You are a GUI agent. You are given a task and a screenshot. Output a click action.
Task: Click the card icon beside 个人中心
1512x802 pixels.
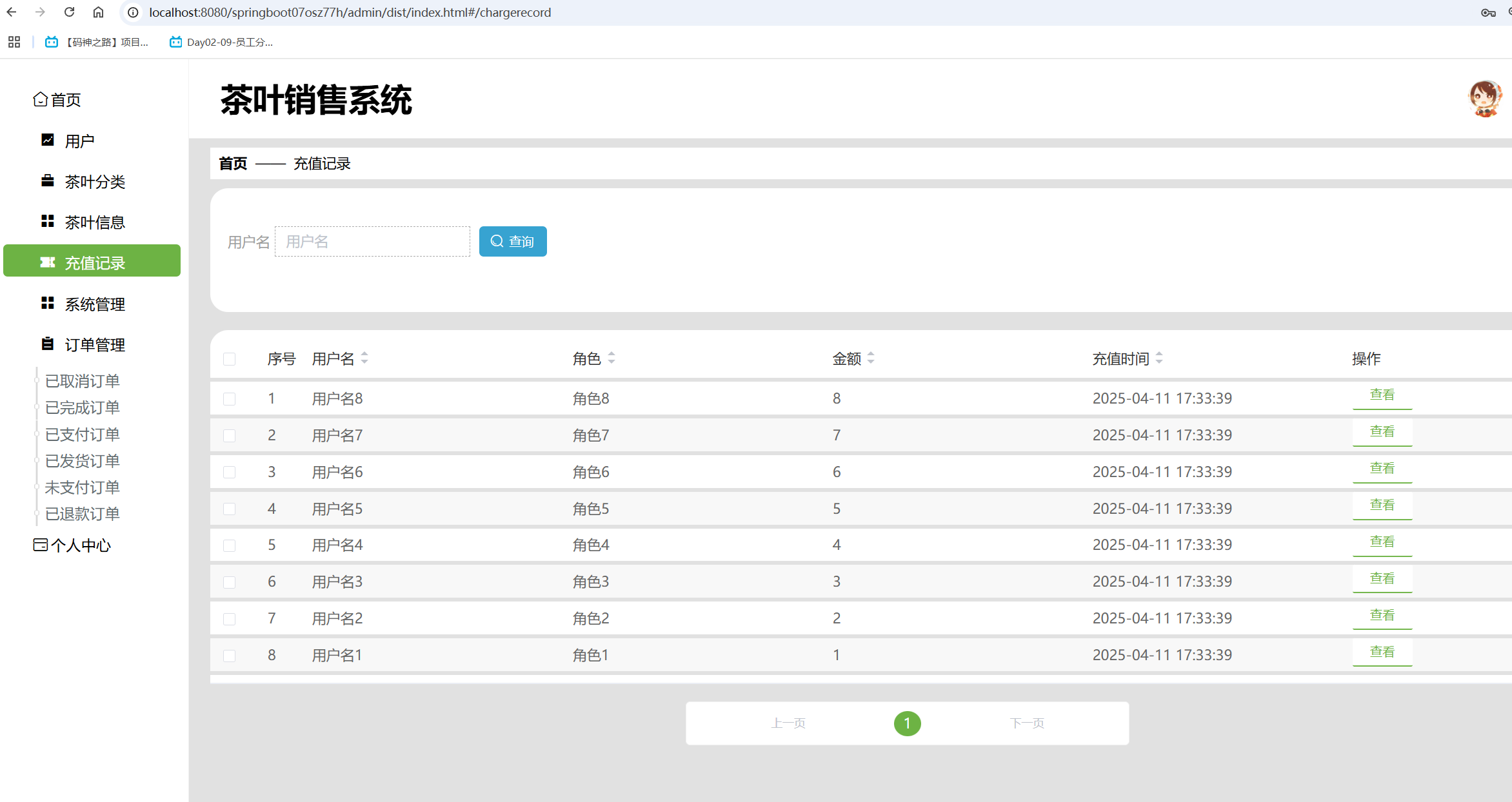click(40, 545)
